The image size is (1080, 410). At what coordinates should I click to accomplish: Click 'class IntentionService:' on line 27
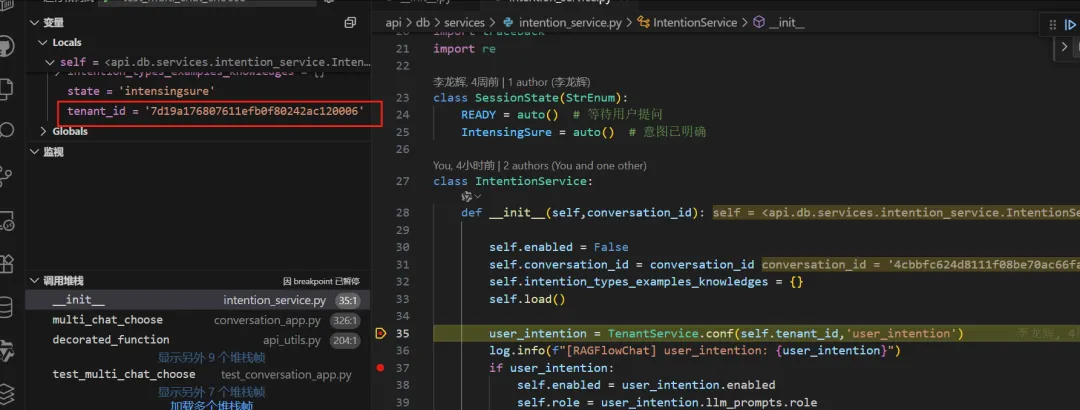pyautogui.click(x=513, y=182)
